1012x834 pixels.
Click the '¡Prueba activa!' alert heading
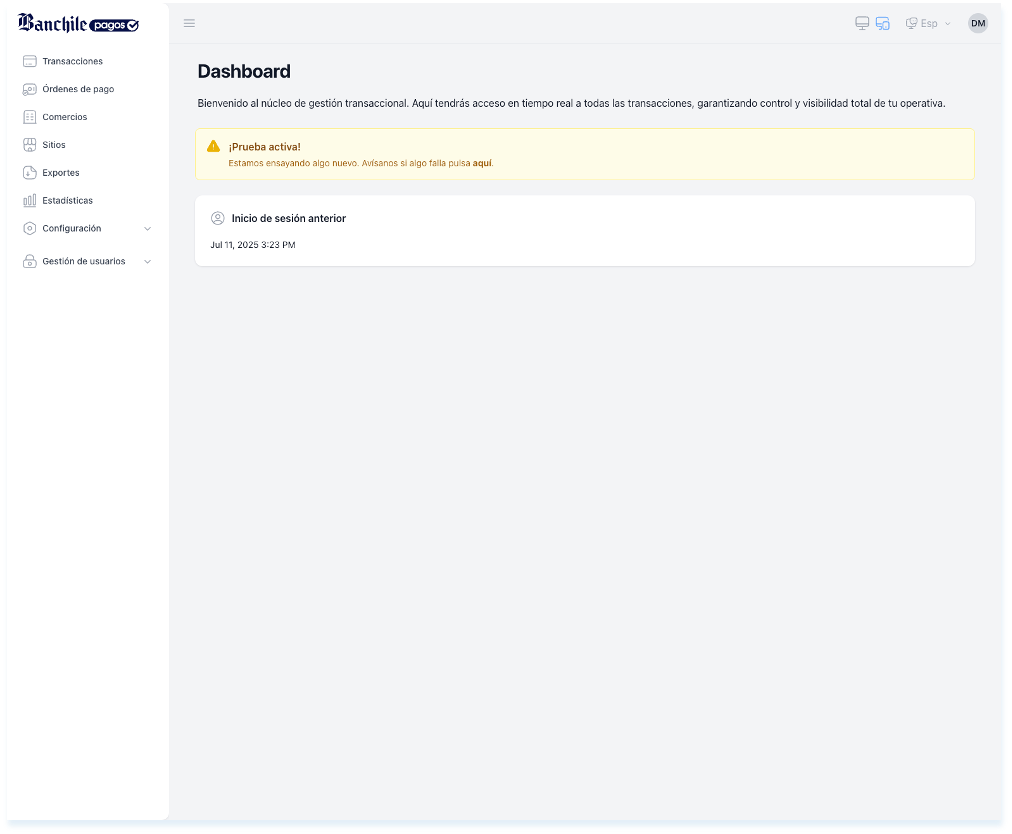point(265,147)
